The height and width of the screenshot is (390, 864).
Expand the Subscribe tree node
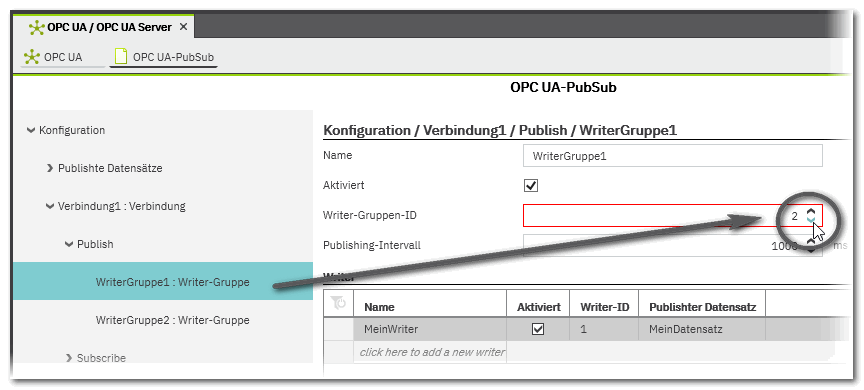69,358
